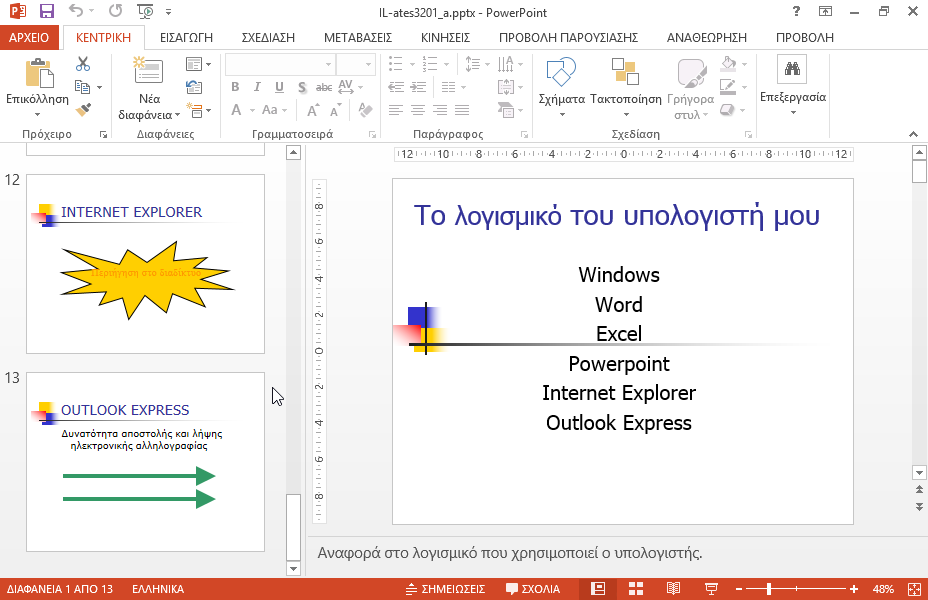
Task: Open the slide Layout dropdown
Action: pos(198,64)
